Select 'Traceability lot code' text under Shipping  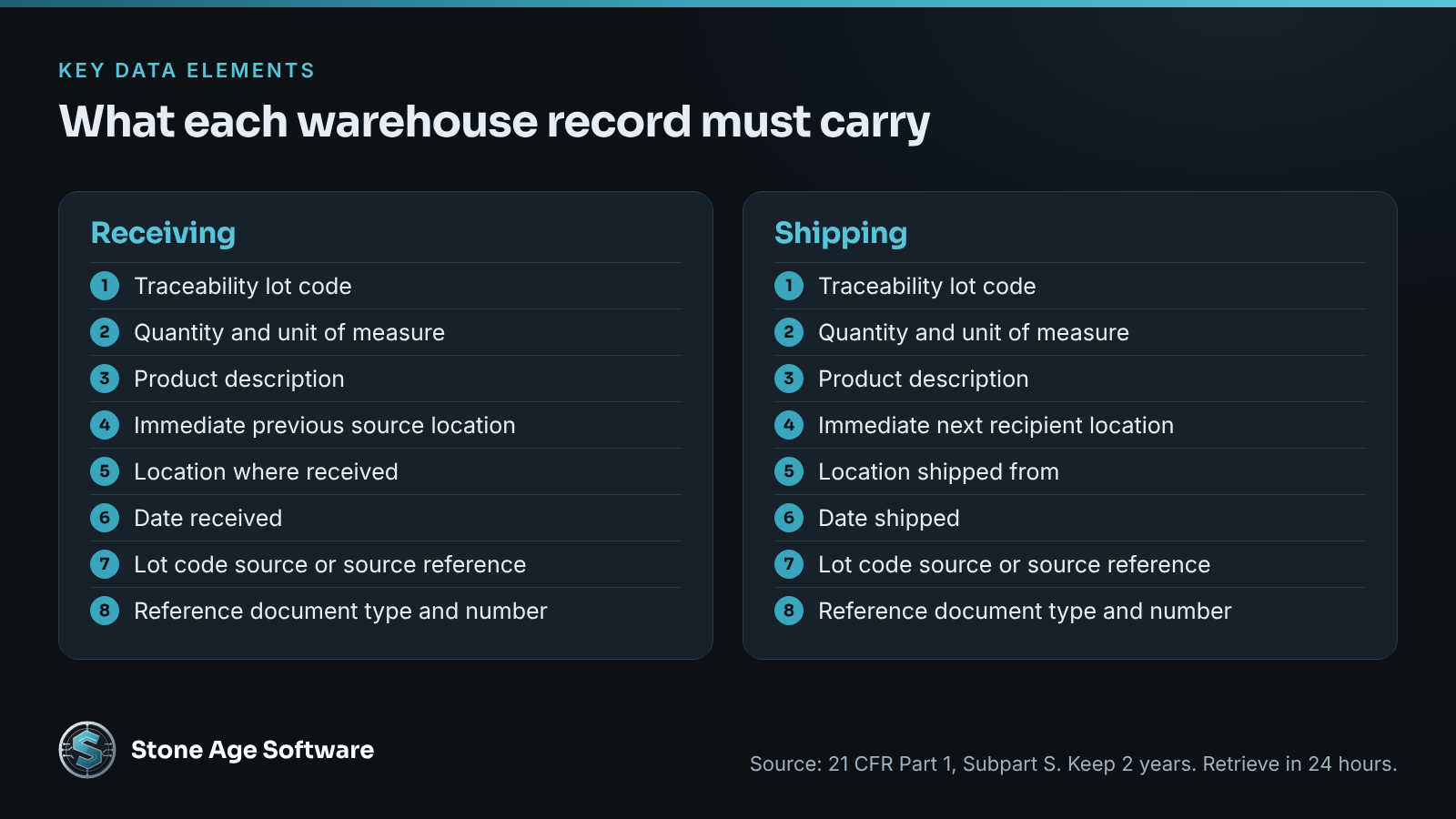[927, 286]
